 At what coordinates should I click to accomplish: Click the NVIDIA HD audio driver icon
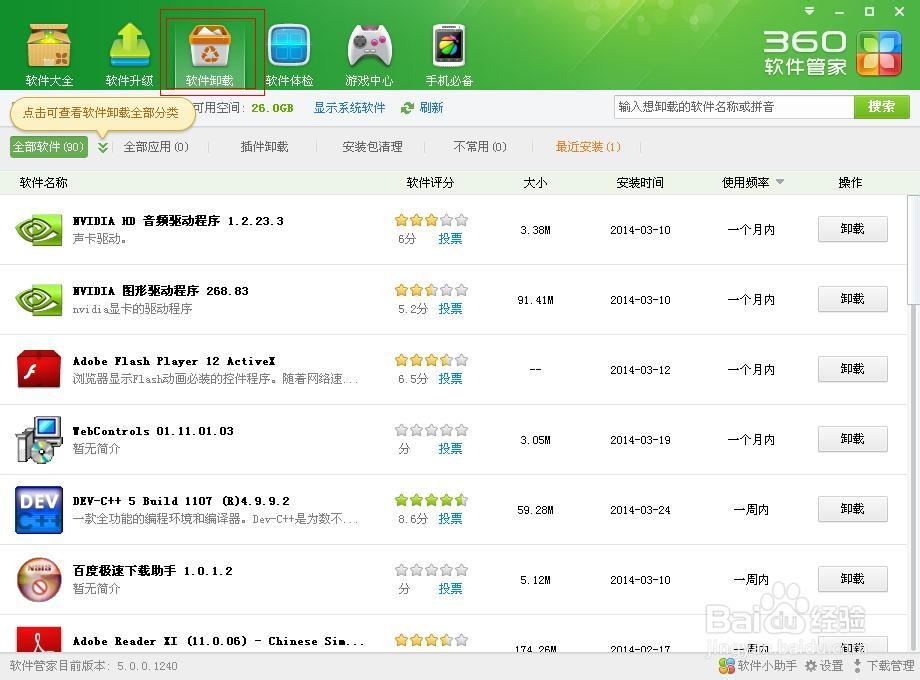(x=39, y=229)
